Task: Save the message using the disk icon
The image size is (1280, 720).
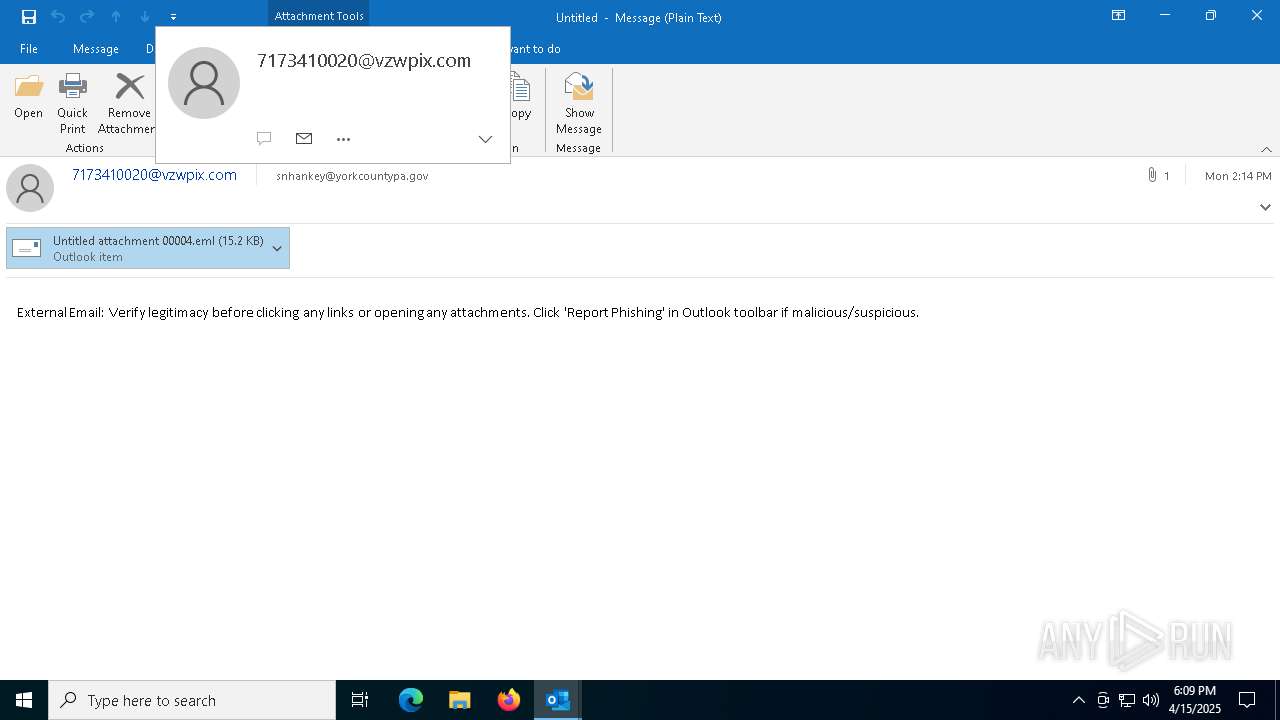Action: (29, 17)
